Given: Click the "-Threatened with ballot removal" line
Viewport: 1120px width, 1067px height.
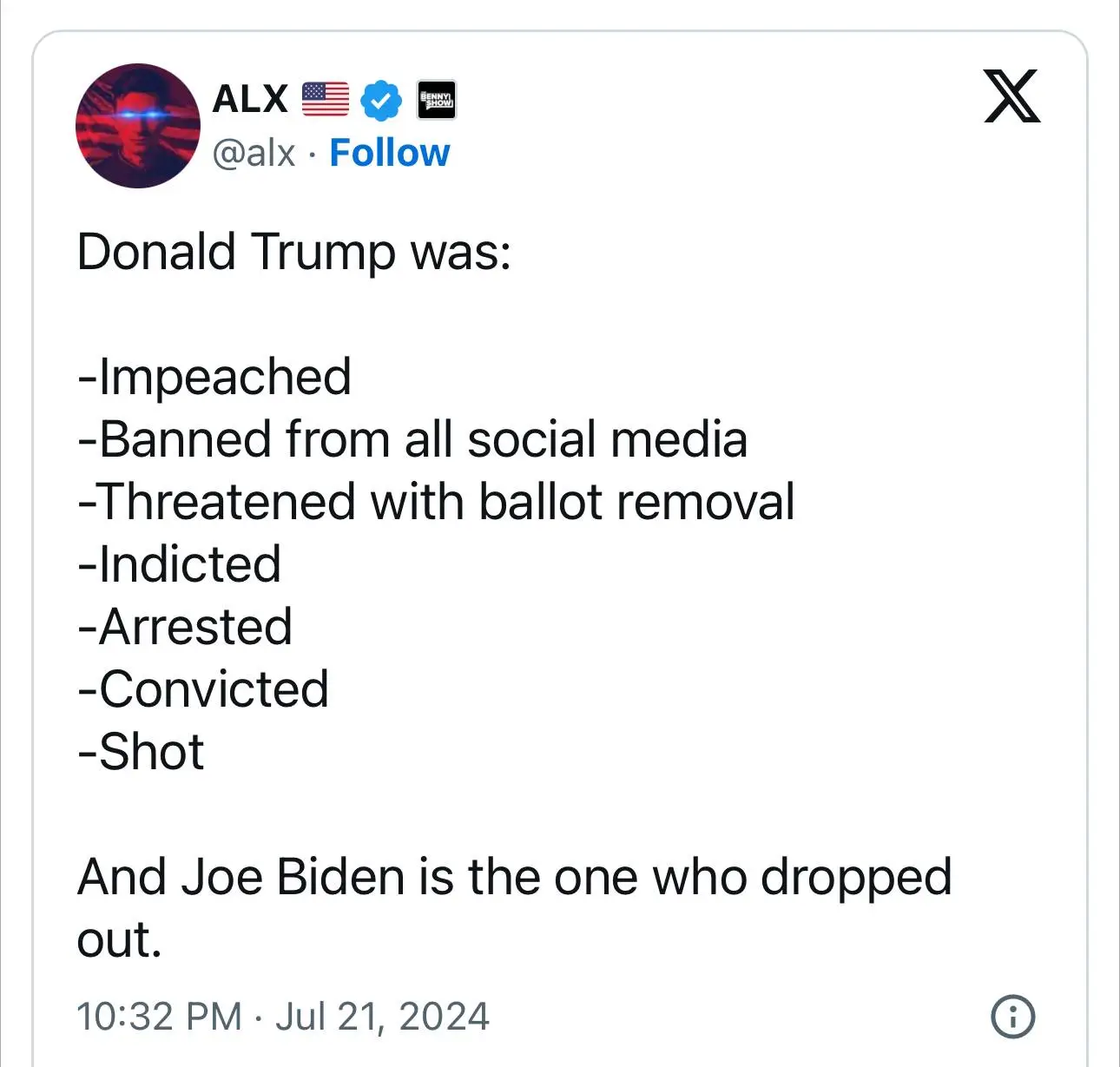Looking at the screenshot, I should [x=436, y=502].
